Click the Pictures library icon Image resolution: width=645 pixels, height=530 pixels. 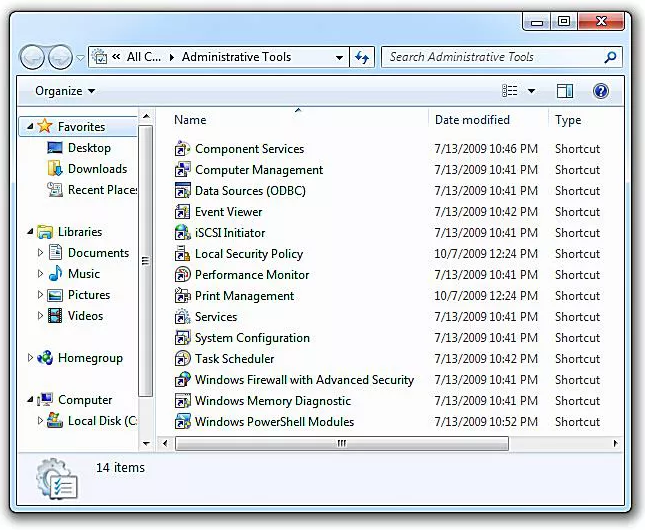click(x=55, y=295)
